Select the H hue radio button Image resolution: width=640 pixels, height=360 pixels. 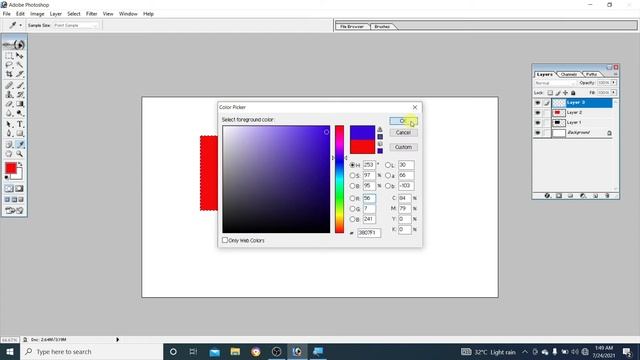(x=352, y=165)
